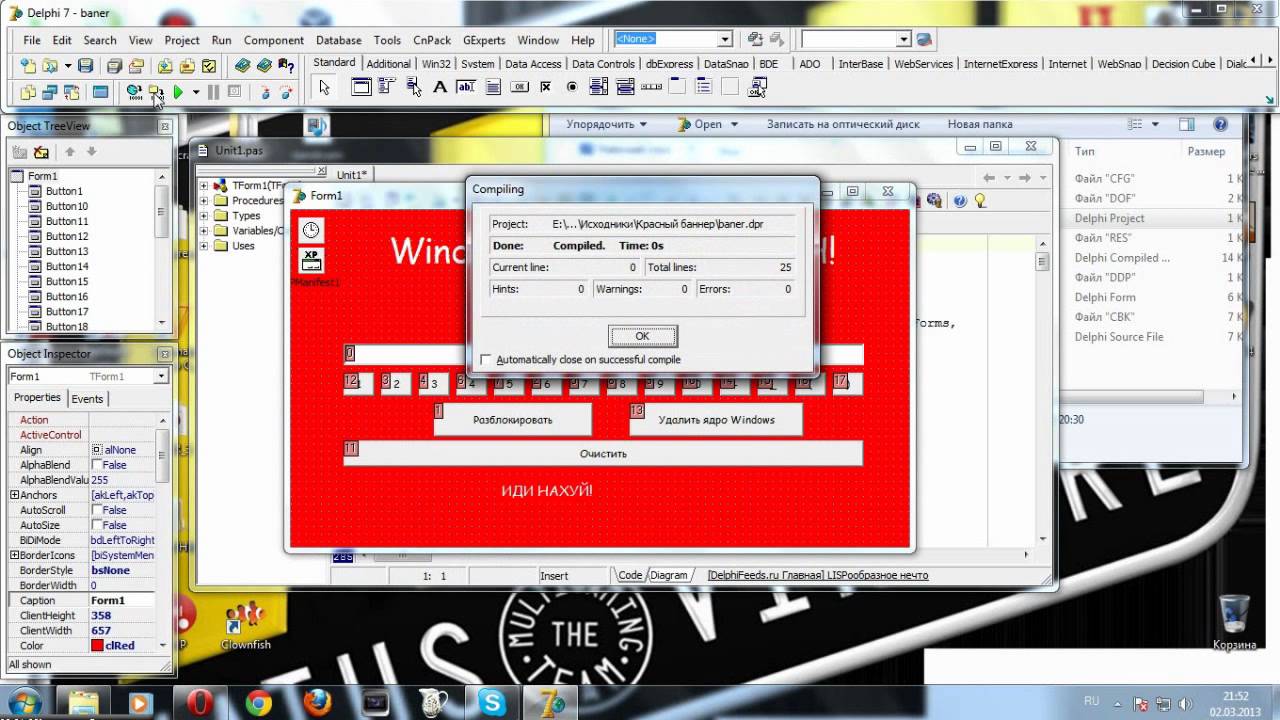Select the Label 'A' component

pos(440,87)
